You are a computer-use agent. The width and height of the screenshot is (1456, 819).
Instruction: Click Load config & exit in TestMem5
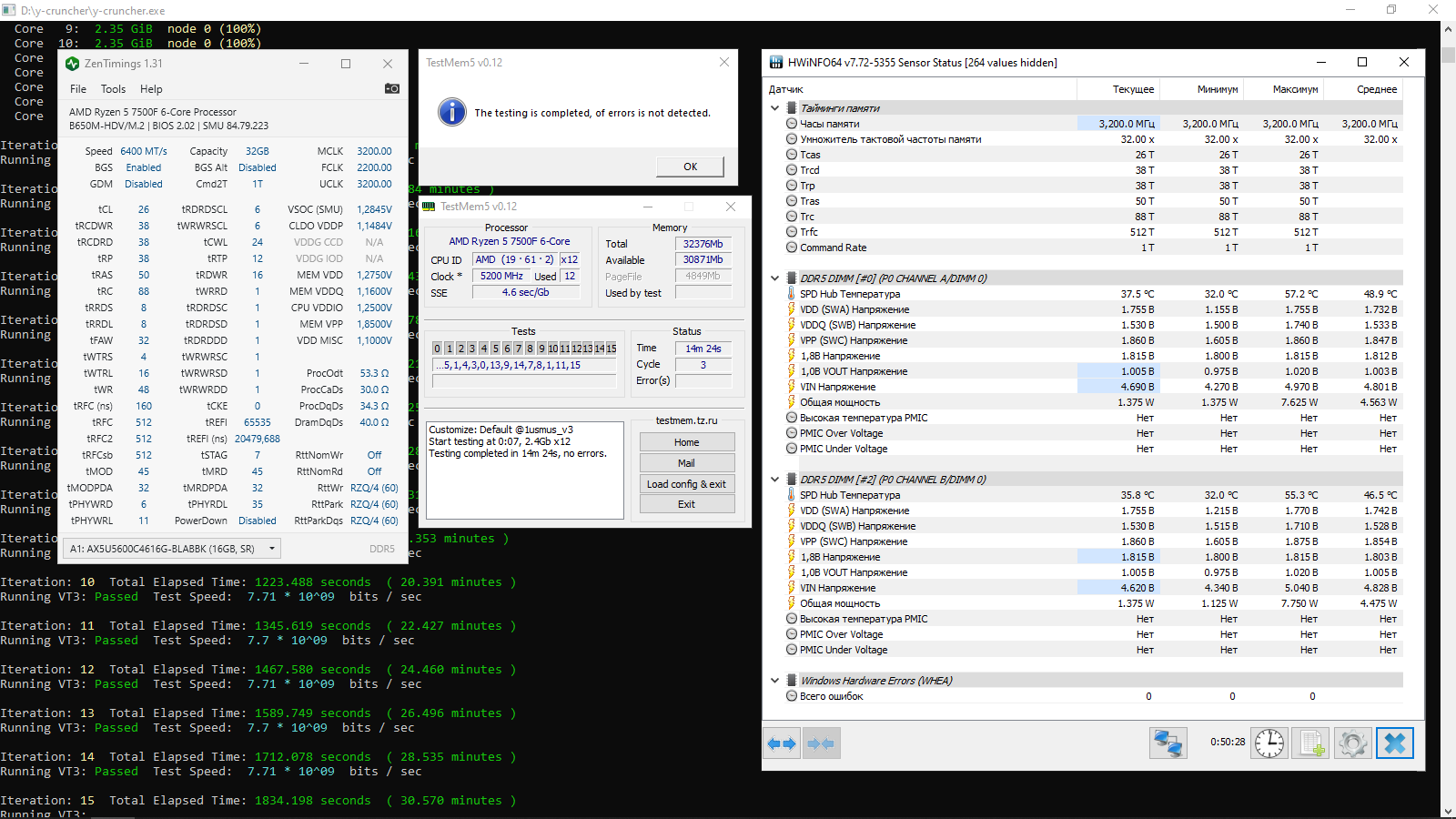point(687,484)
